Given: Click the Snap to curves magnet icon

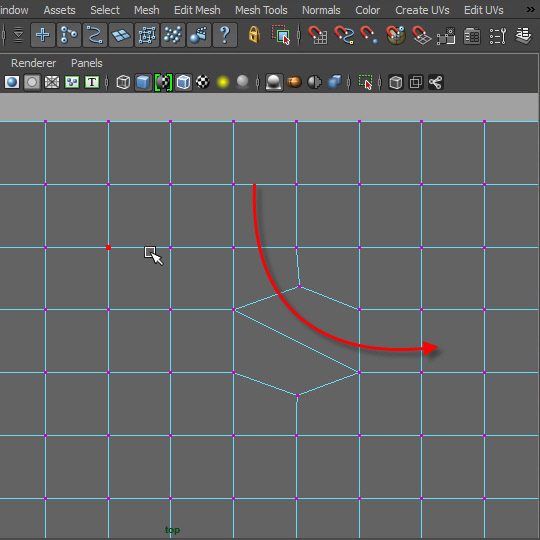Looking at the screenshot, I should click(343, 35).
